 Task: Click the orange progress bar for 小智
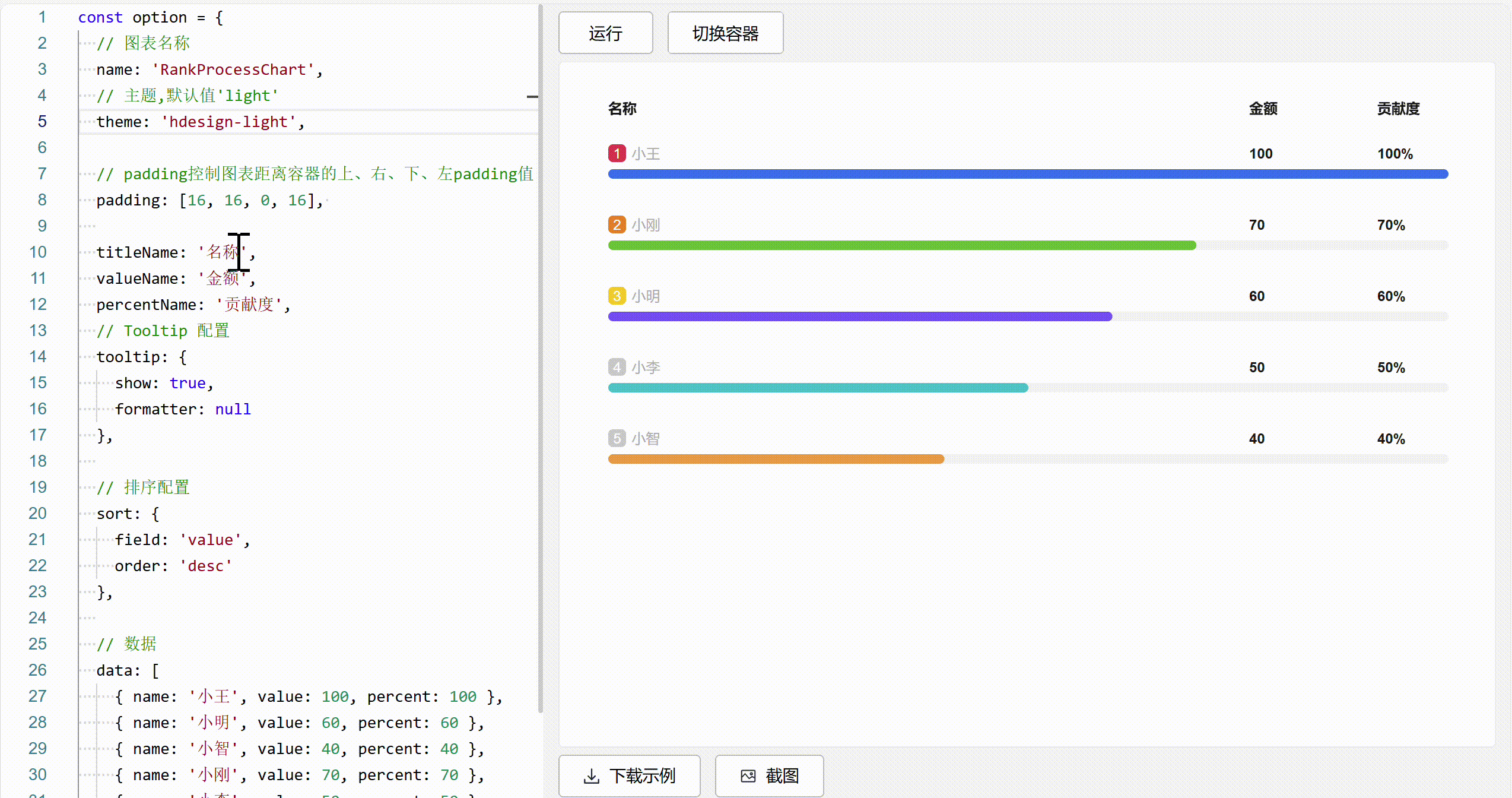(x=776, y=459)
